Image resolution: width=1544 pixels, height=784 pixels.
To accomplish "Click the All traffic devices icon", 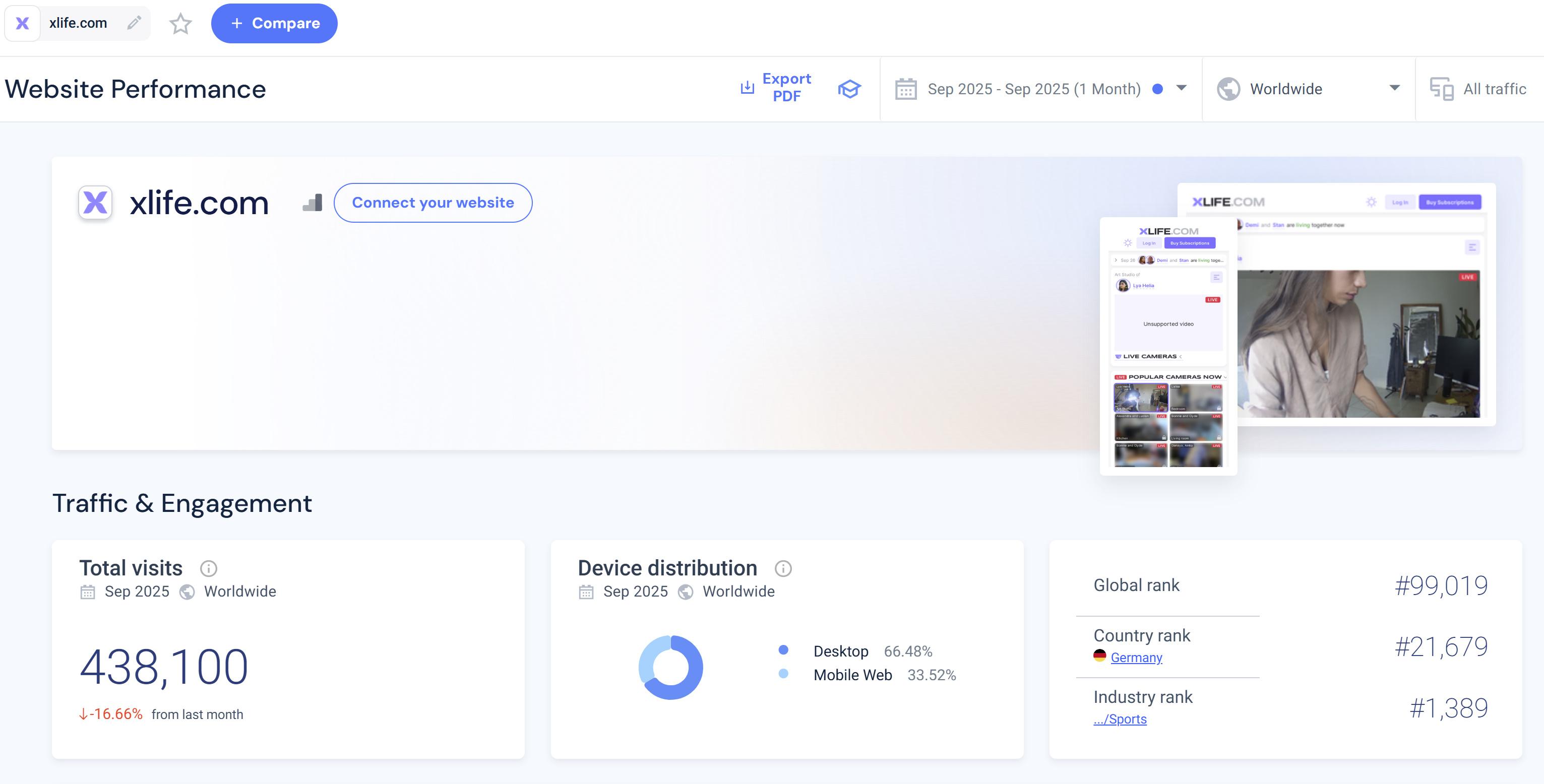I will point(1442,89).
